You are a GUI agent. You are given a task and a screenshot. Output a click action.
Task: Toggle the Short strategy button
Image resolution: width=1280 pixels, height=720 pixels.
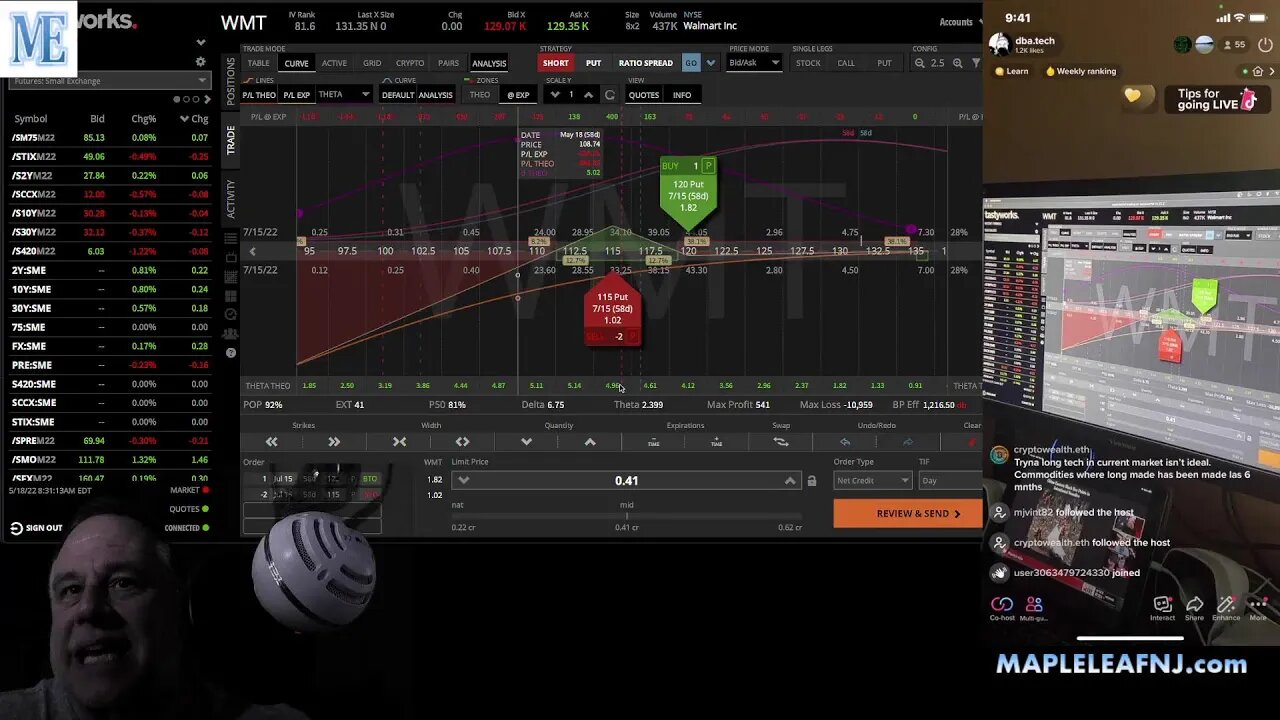[x=555, y=63]
